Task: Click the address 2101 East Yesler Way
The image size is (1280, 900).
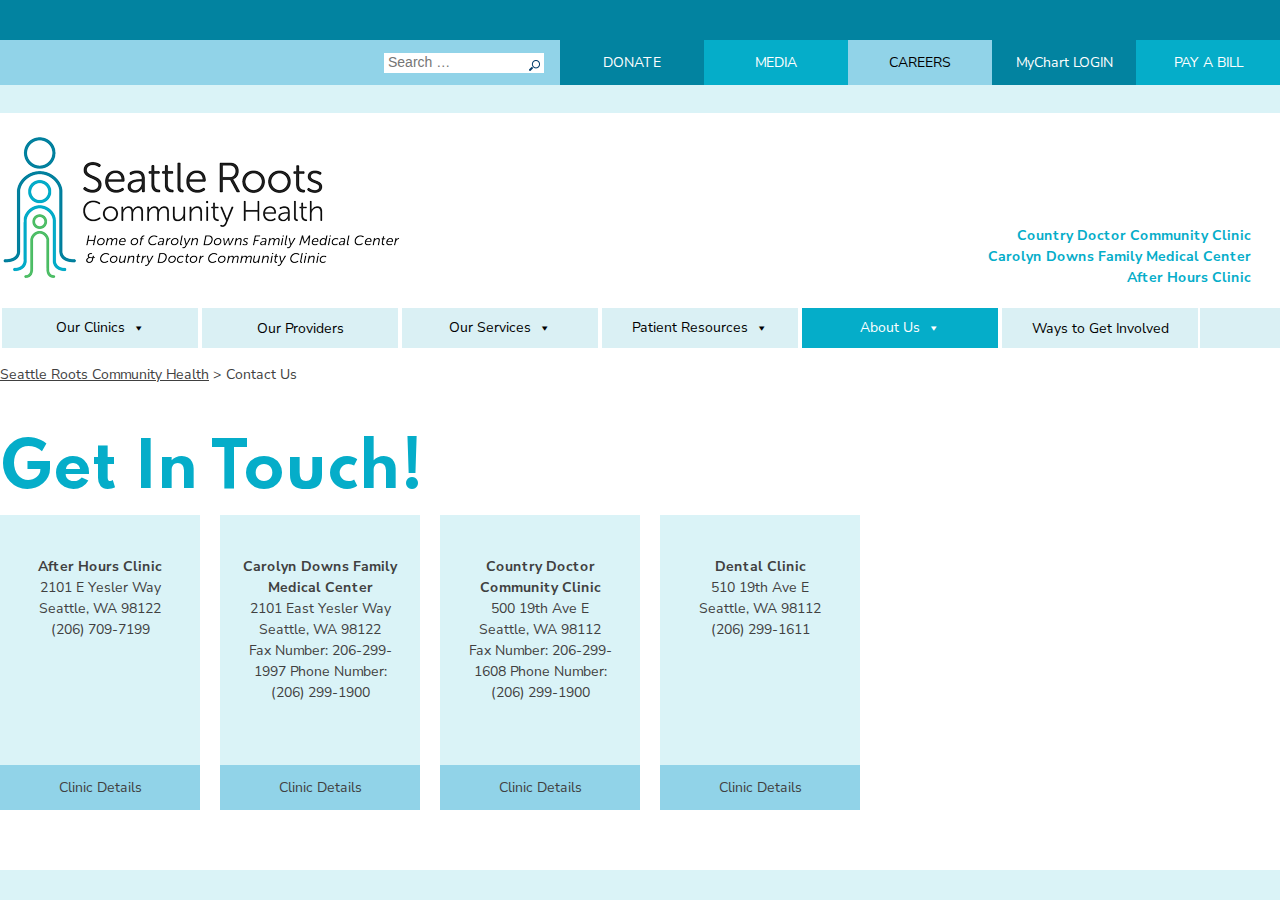Action: tap(320, 609)
